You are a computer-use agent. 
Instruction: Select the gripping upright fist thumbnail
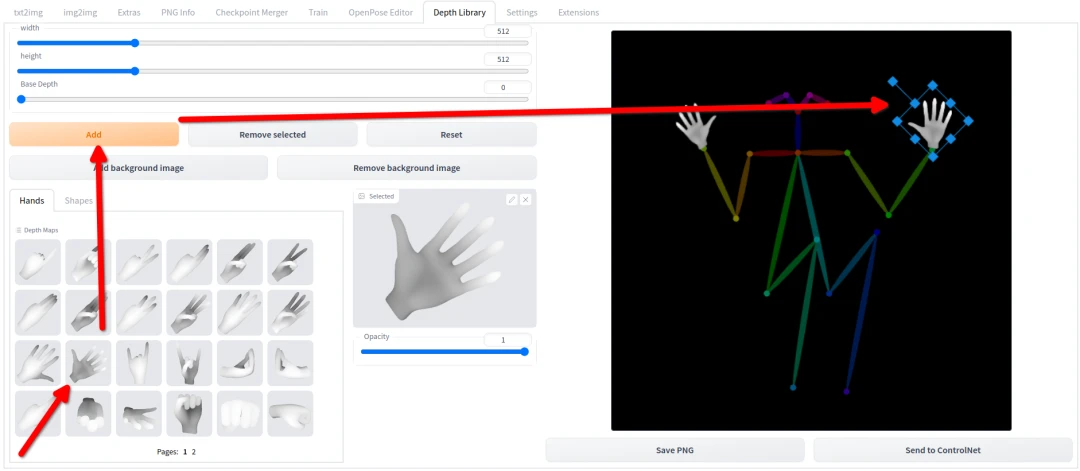189,413
